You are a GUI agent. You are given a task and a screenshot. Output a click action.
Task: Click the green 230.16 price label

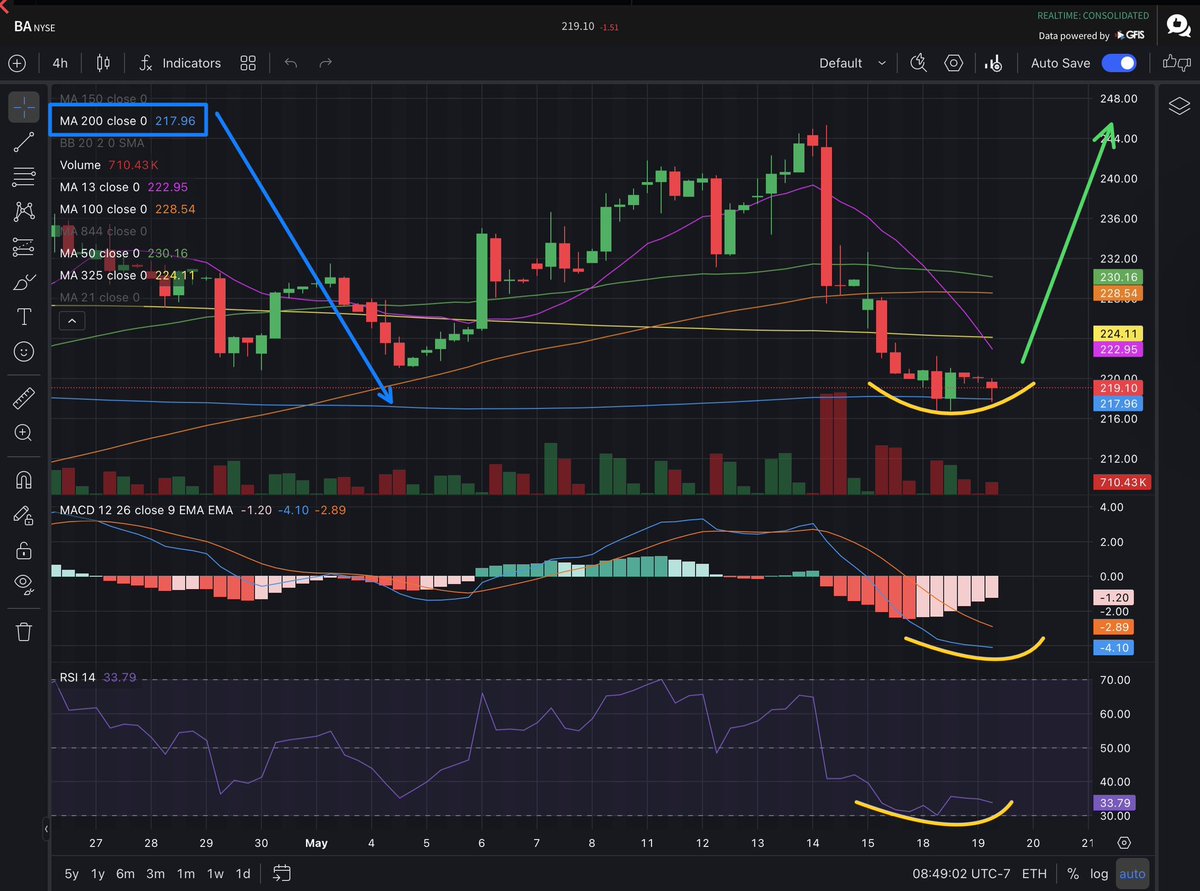tap(1120, 277)
